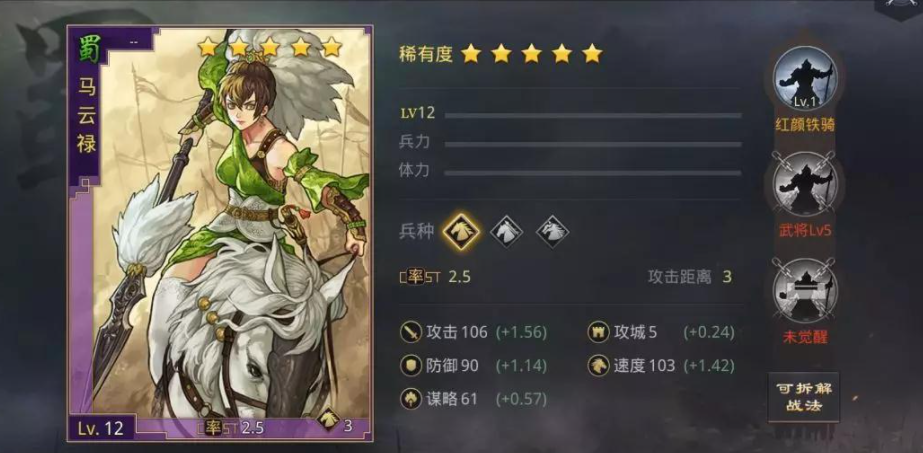923x453 pixels.
Task: Tap the locked 未觉醒 skill slot
Action: 804,291
